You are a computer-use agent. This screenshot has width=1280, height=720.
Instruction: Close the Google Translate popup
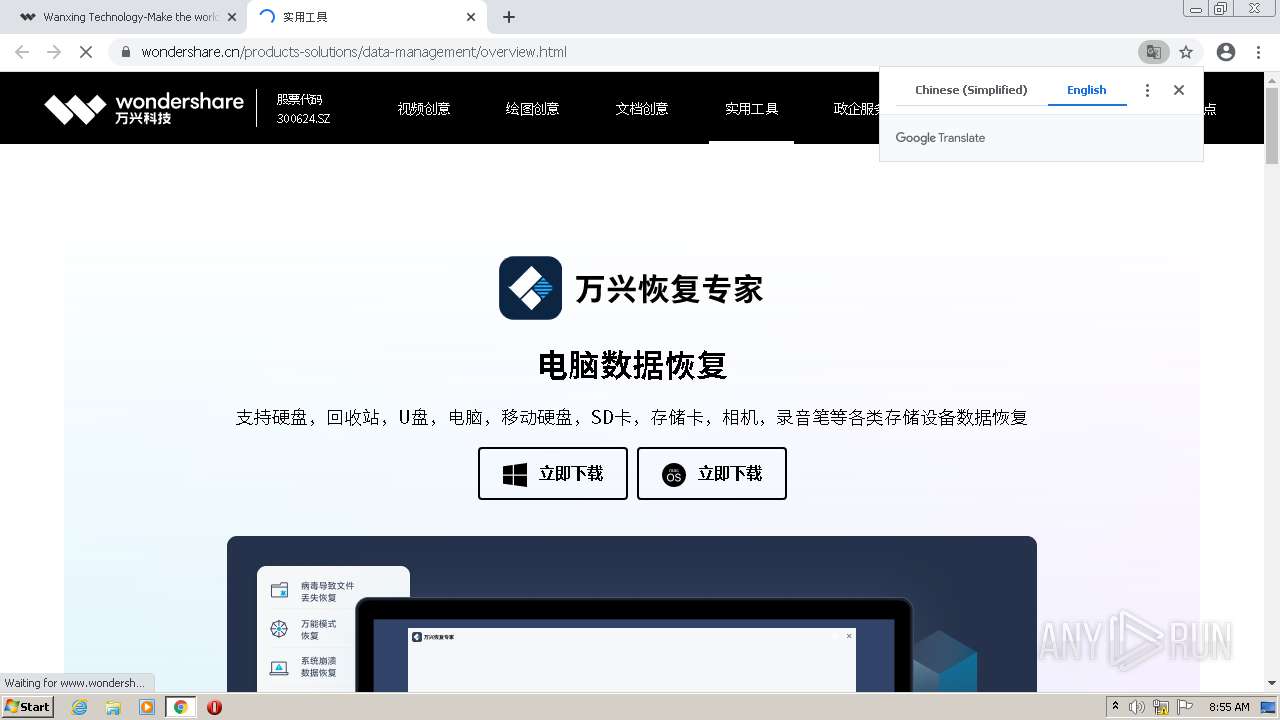(1179, 90)
